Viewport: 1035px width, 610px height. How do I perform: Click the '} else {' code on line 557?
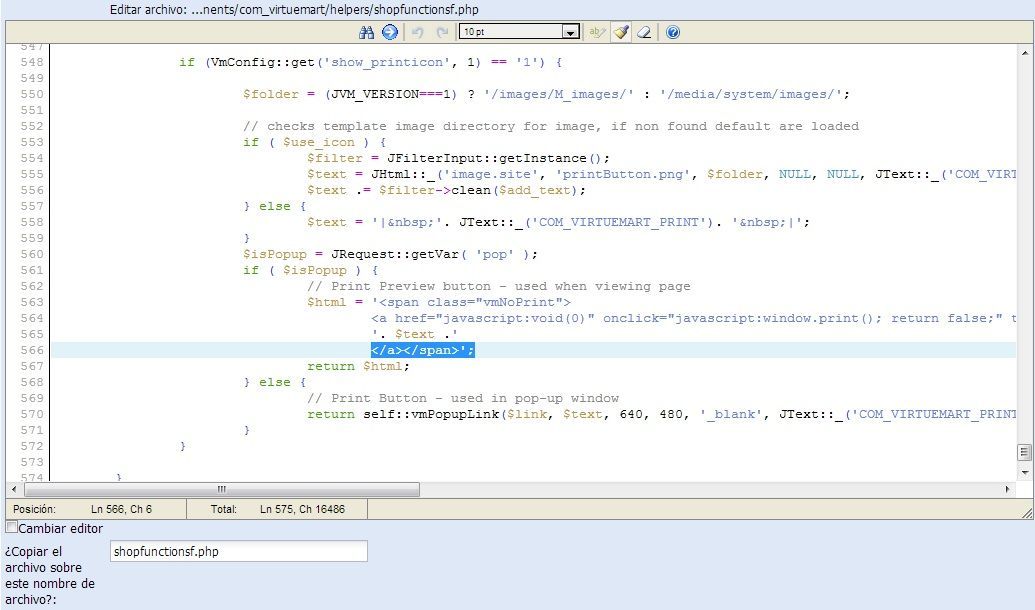(275, 206)
